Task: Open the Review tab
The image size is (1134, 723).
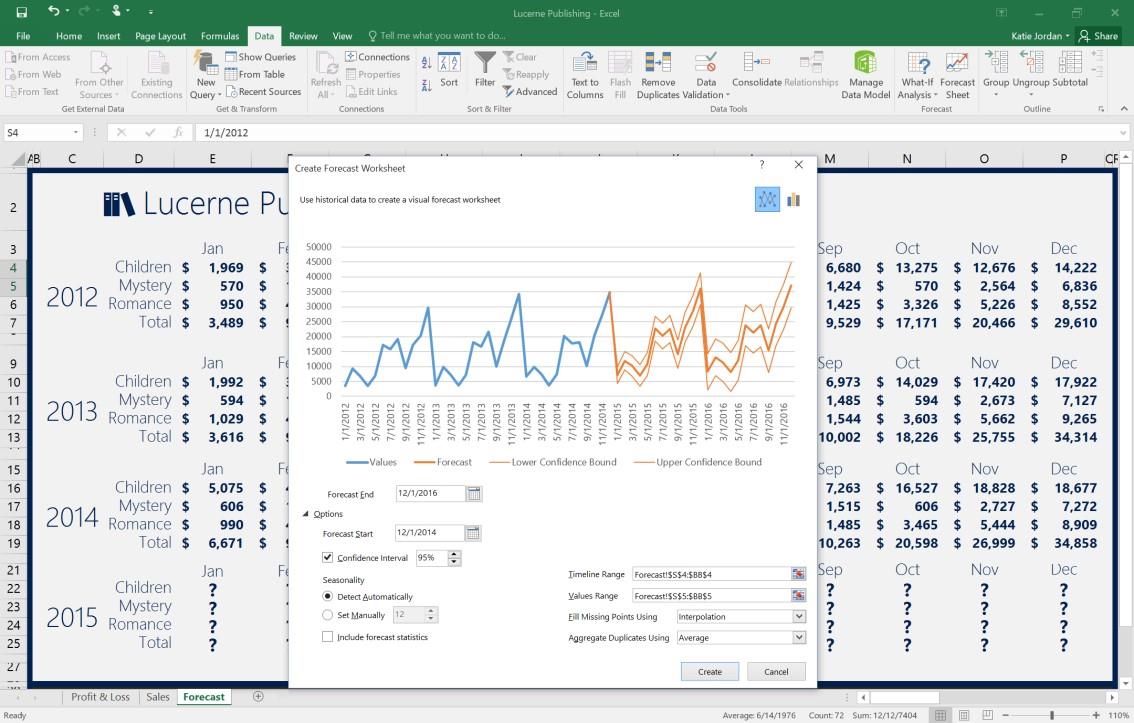Action: click(303, 35)
